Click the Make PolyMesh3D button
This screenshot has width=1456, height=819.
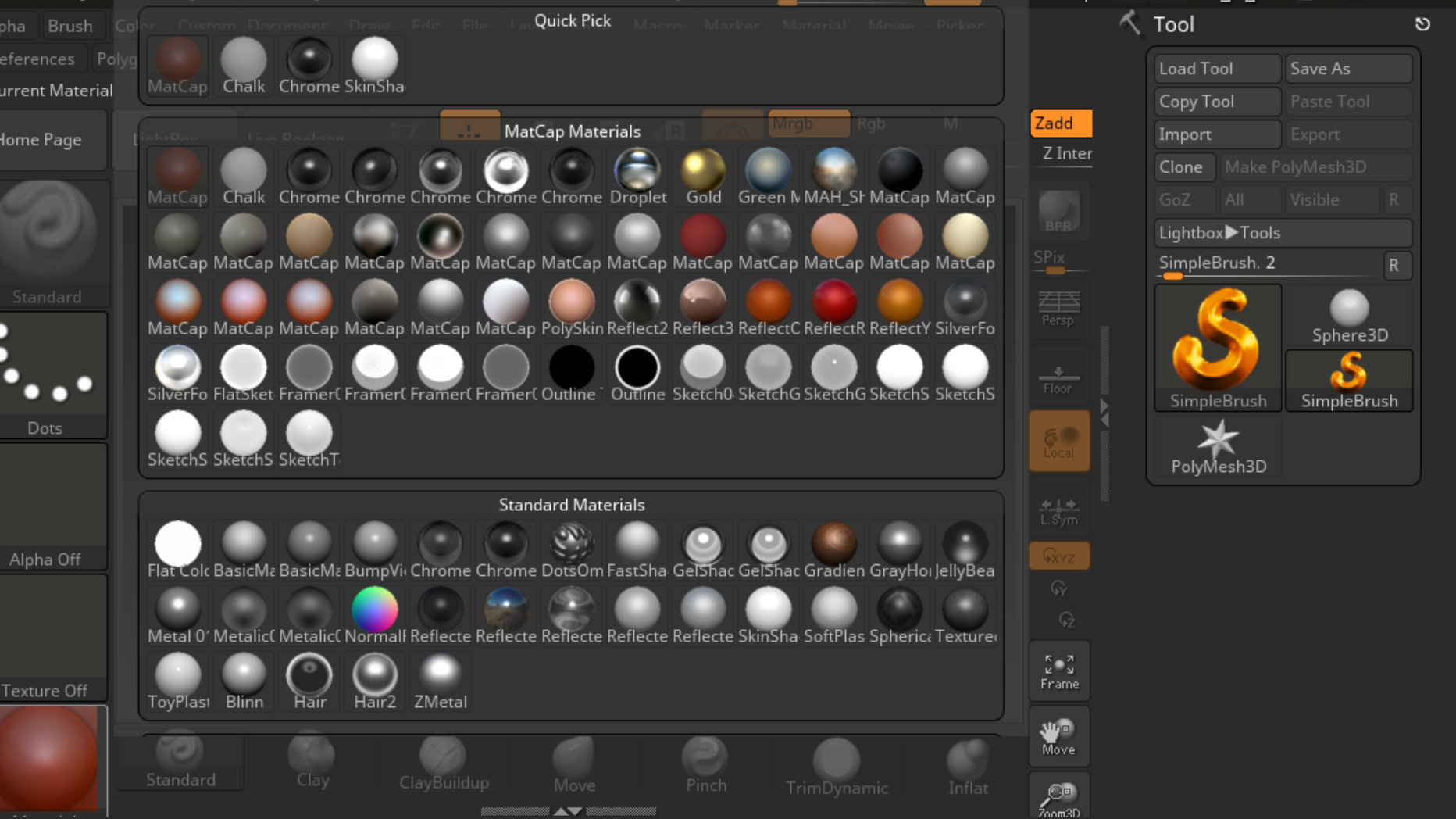click(x=1316, y=166)
